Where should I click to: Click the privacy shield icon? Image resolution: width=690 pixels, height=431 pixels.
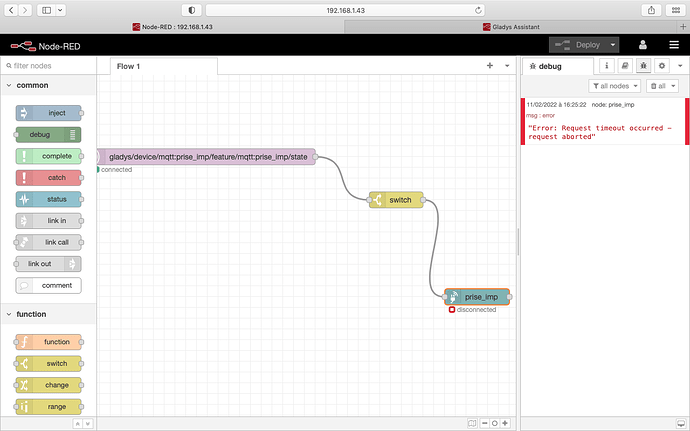point(191,10)
